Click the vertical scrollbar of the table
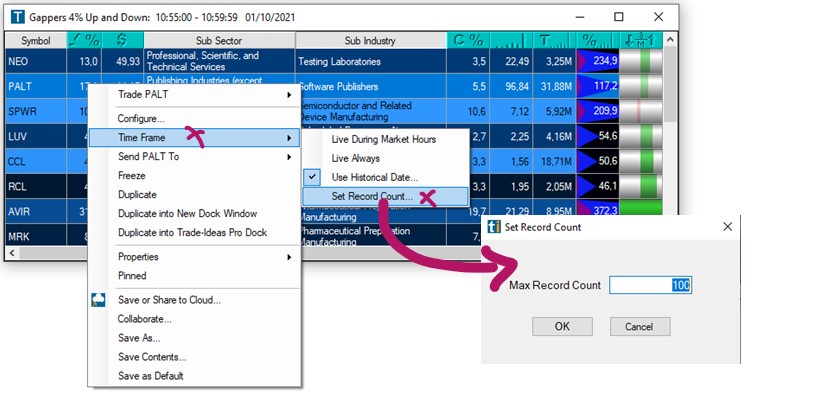The width and height of the screenshot is (829, 395). [x=670, y=145]
